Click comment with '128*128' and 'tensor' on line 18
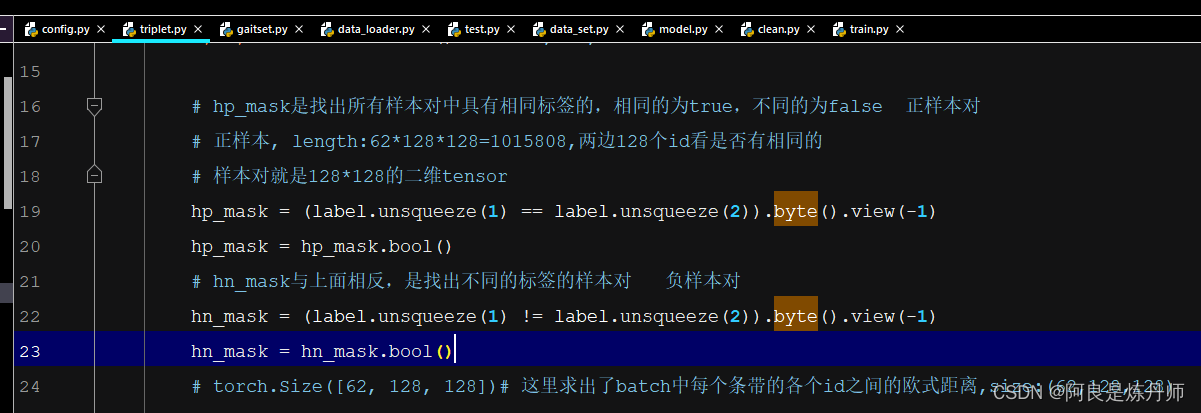 pyautogui.click(x=350, y=176)
